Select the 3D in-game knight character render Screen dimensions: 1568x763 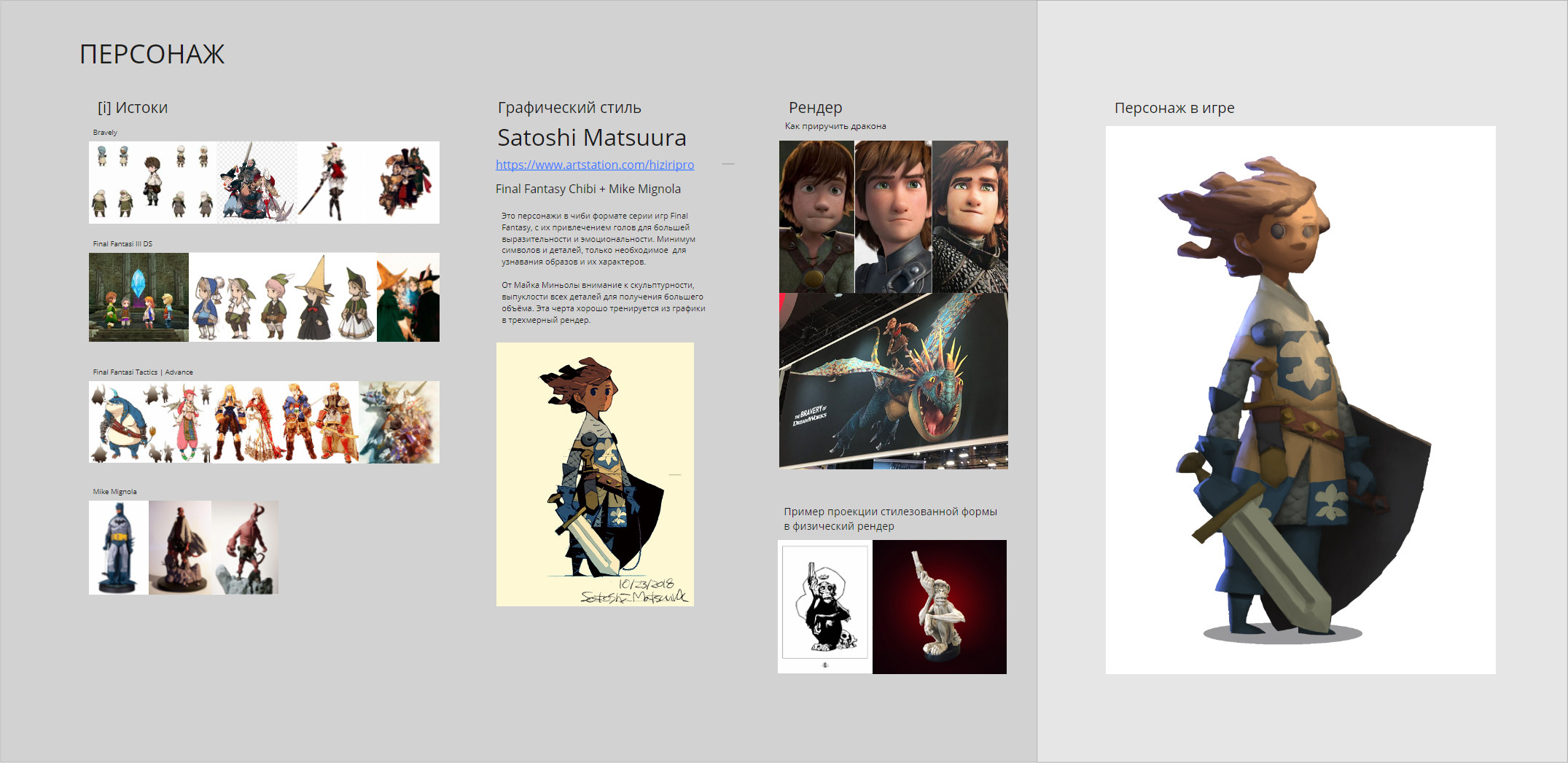1300,400
